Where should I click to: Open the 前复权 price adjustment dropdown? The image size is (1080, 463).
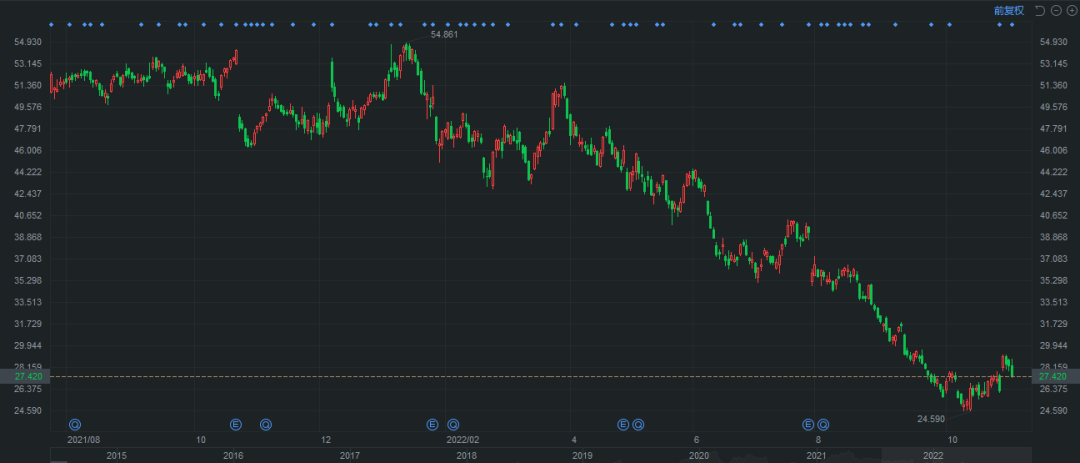click(x=1009, y=10)
